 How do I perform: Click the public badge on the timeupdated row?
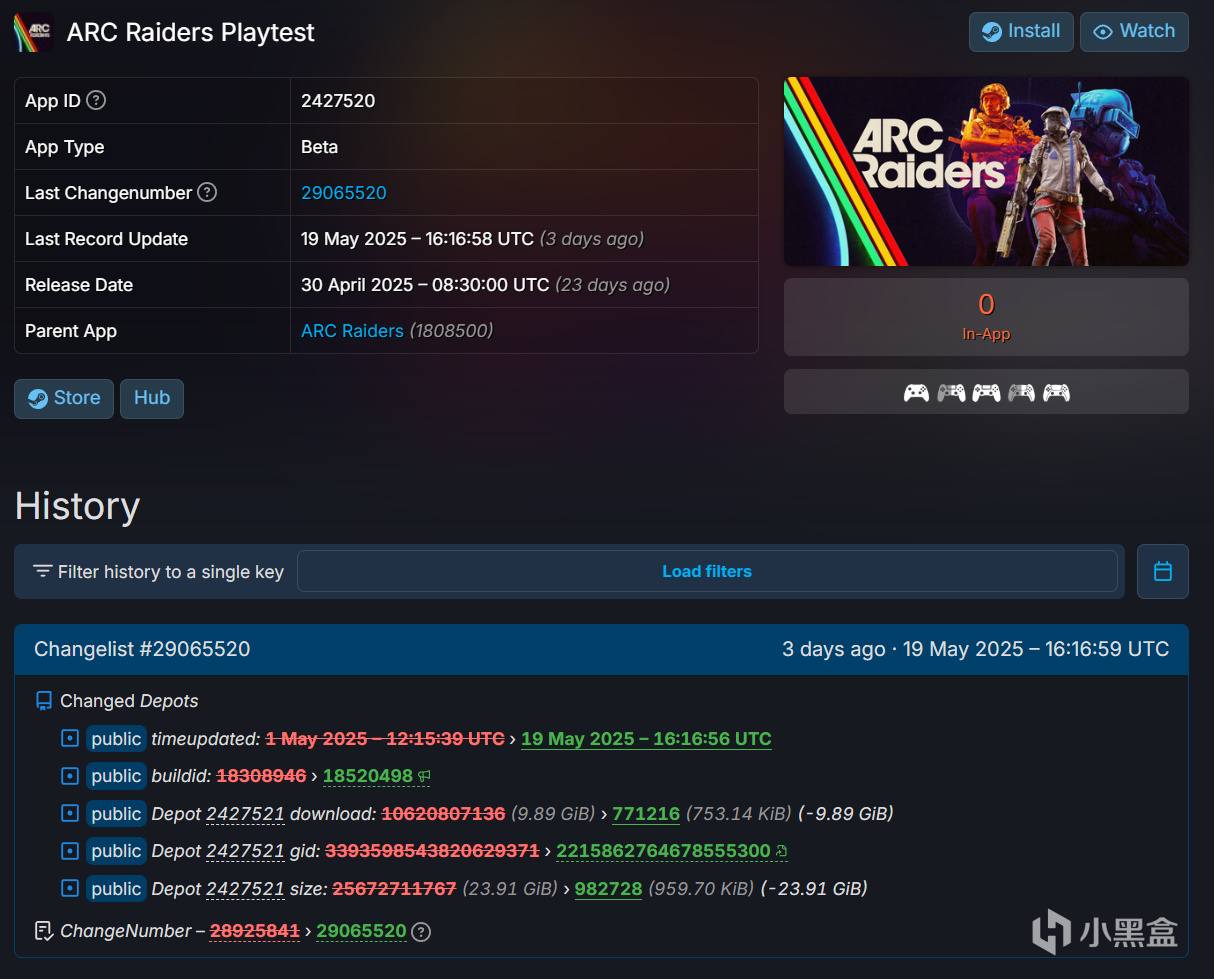click(116, 739)
